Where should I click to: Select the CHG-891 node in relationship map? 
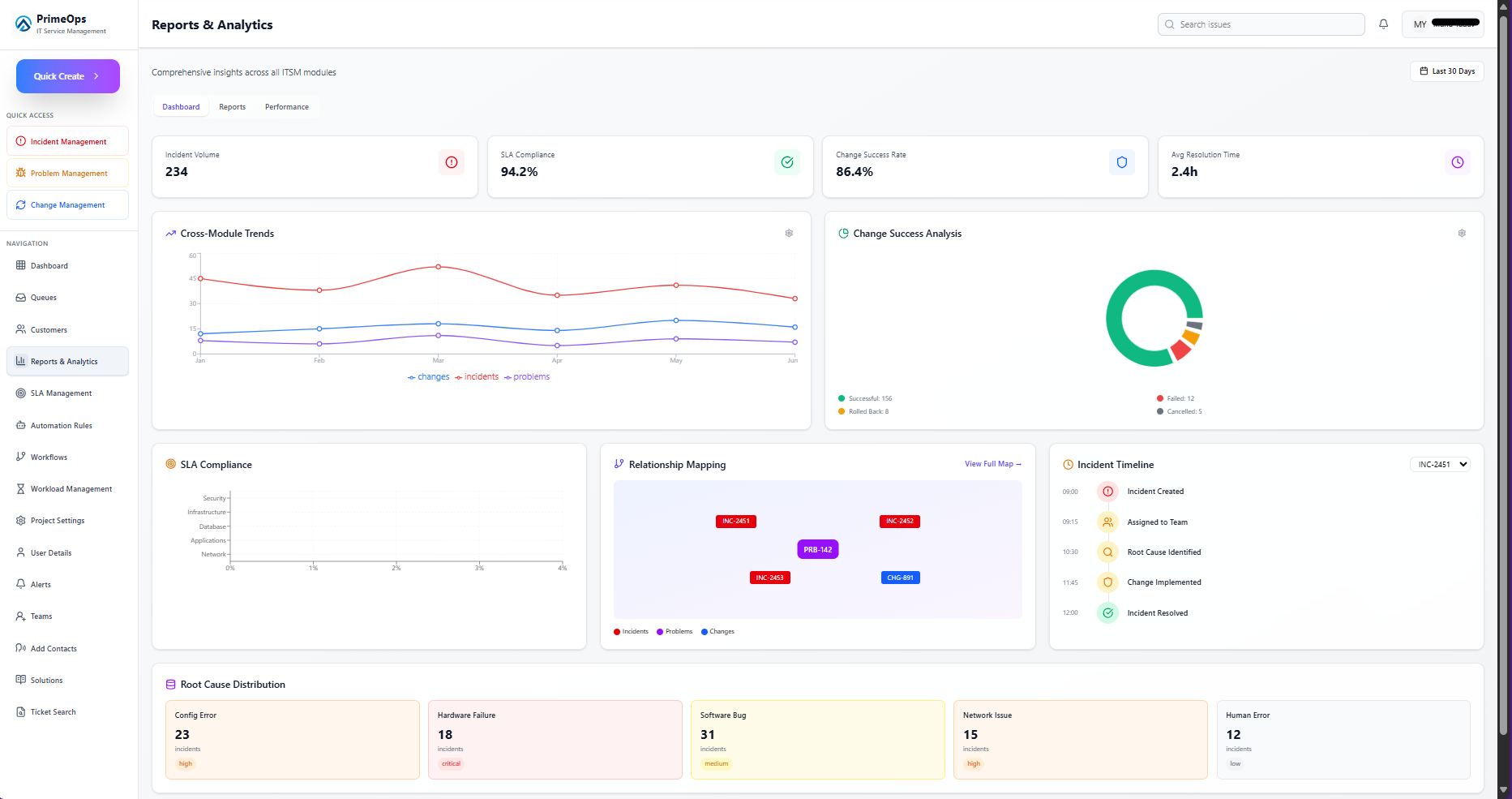pyautogui.click(x=900, y=578)
